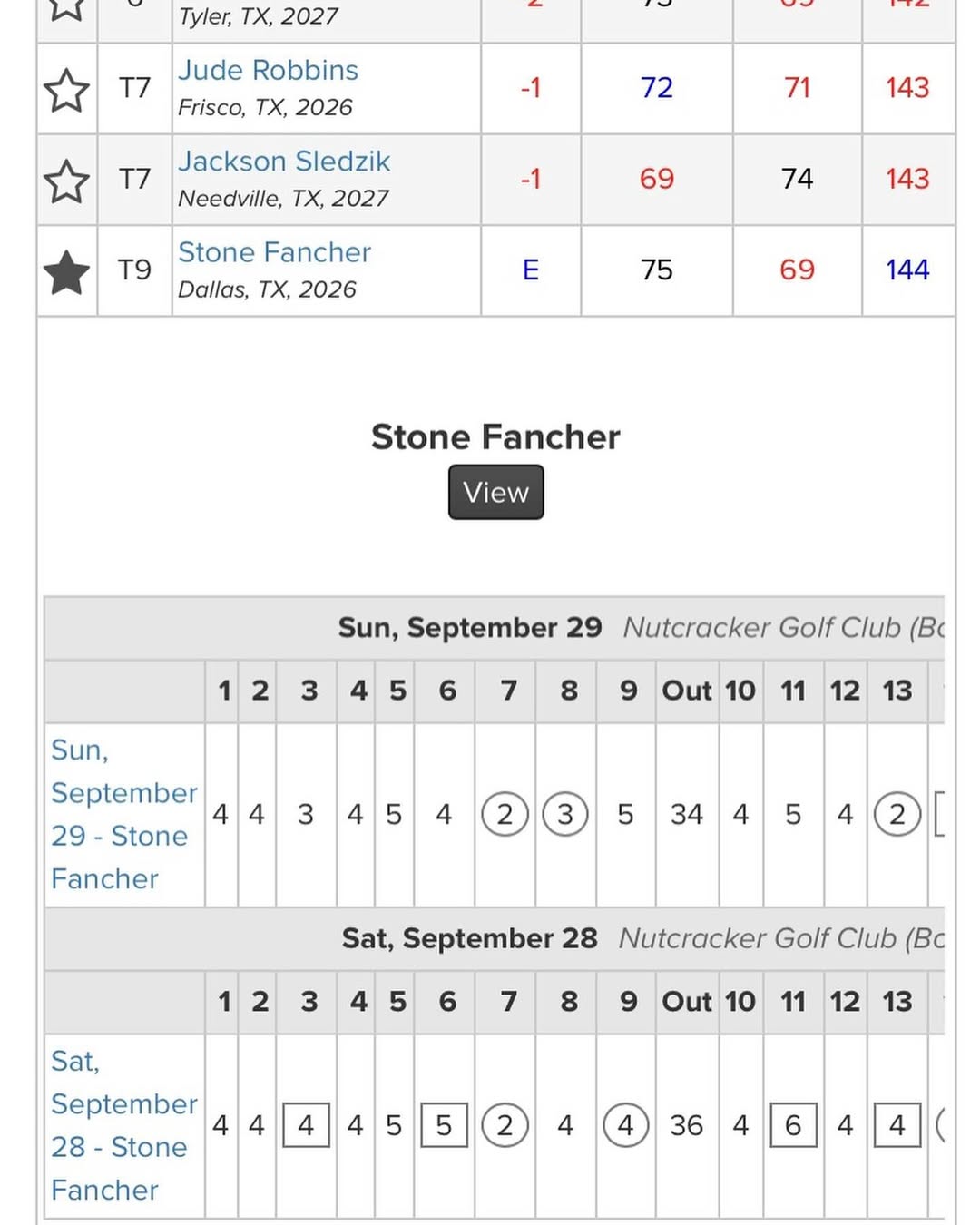The image size is (980, 1225).
Task: Click boxed 5 on Saturday hole 6
Action: (x=444, y=1125)
